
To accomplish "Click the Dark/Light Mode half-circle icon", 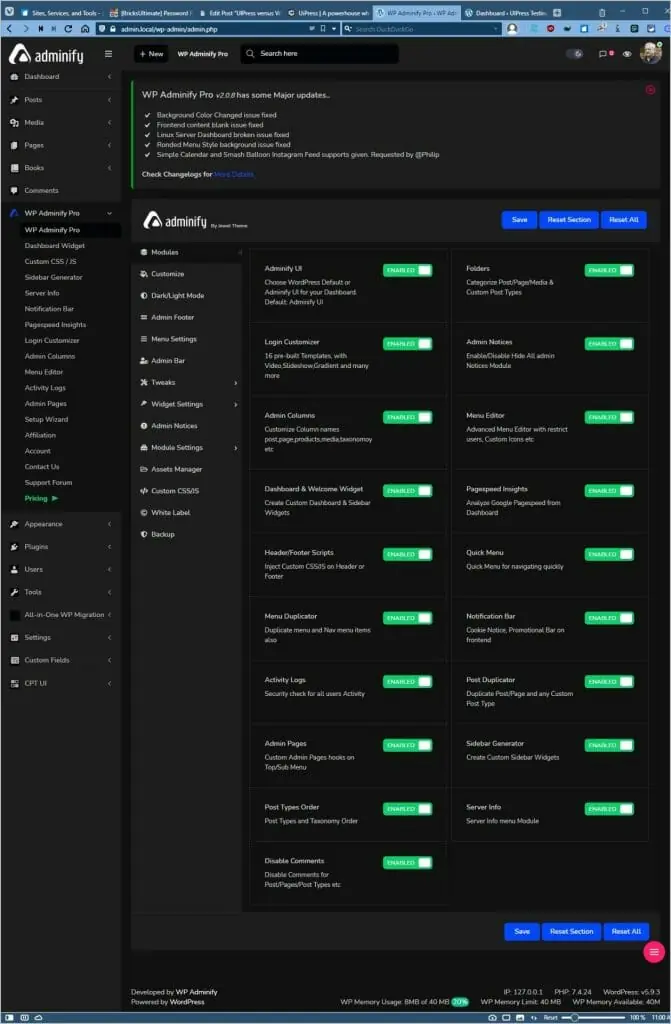I will [144, 296].
